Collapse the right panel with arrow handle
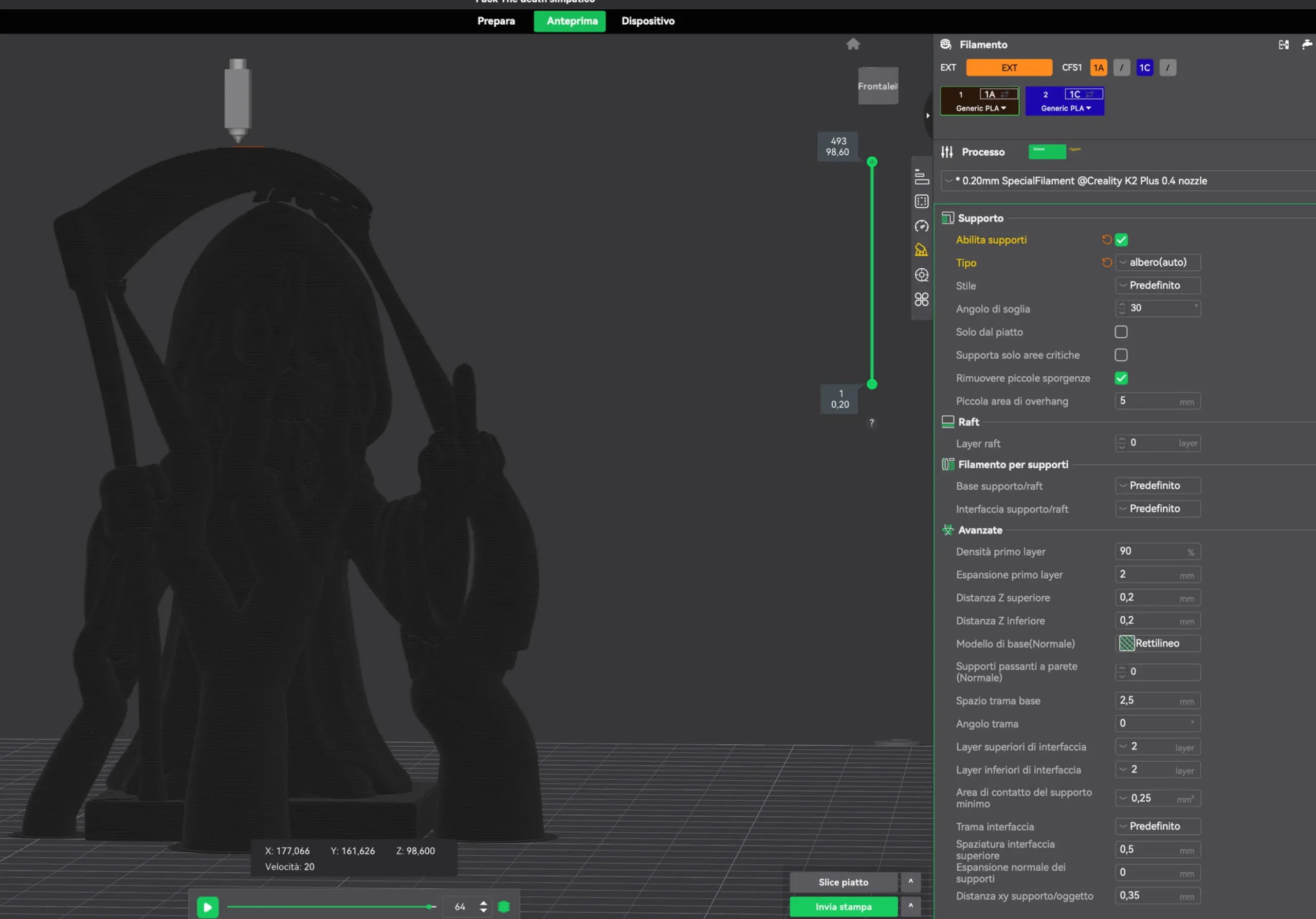 pos(927,116)
